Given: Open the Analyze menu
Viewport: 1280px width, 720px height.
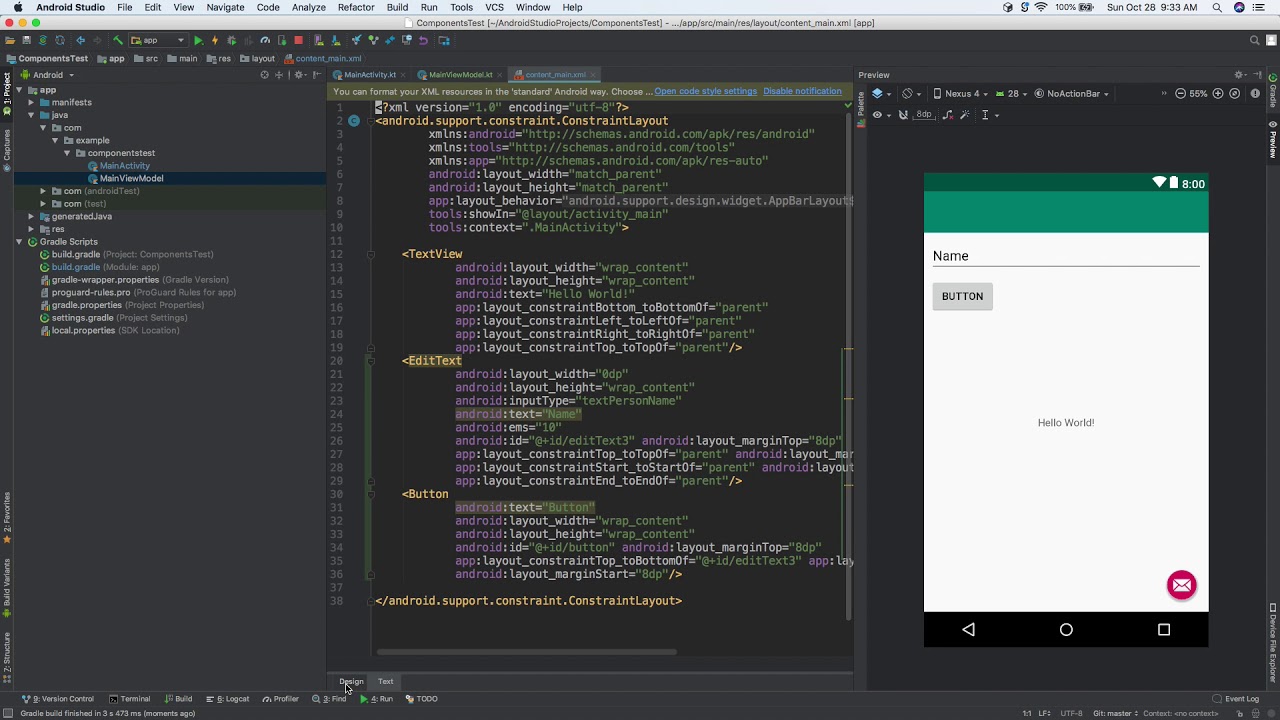Looking at the screenshot, I should coord(308,7).
